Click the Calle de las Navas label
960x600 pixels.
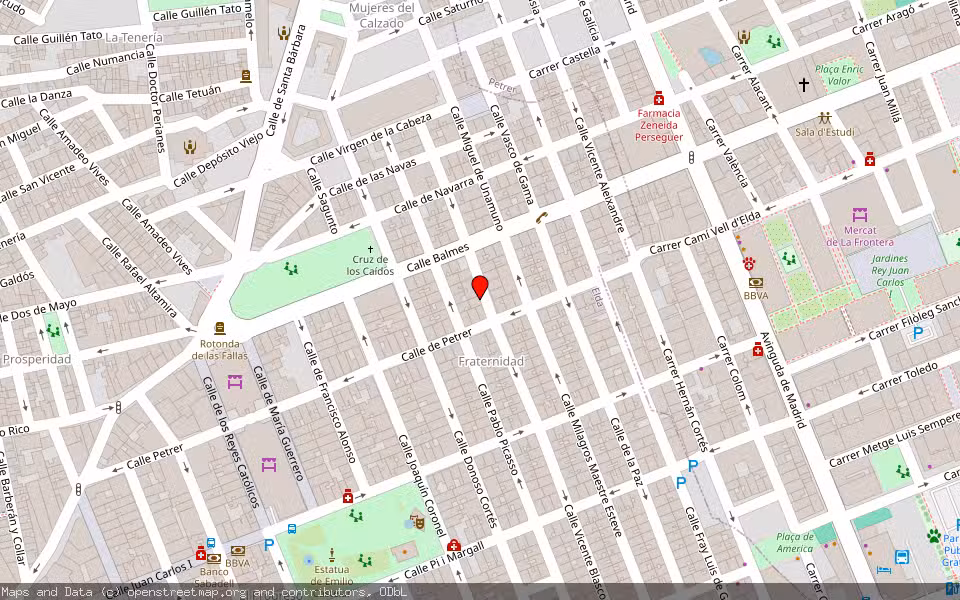point(372,178)
